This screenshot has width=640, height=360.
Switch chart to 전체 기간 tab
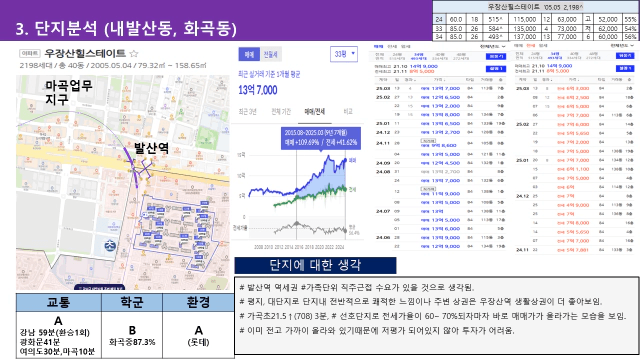coord(281,111)
